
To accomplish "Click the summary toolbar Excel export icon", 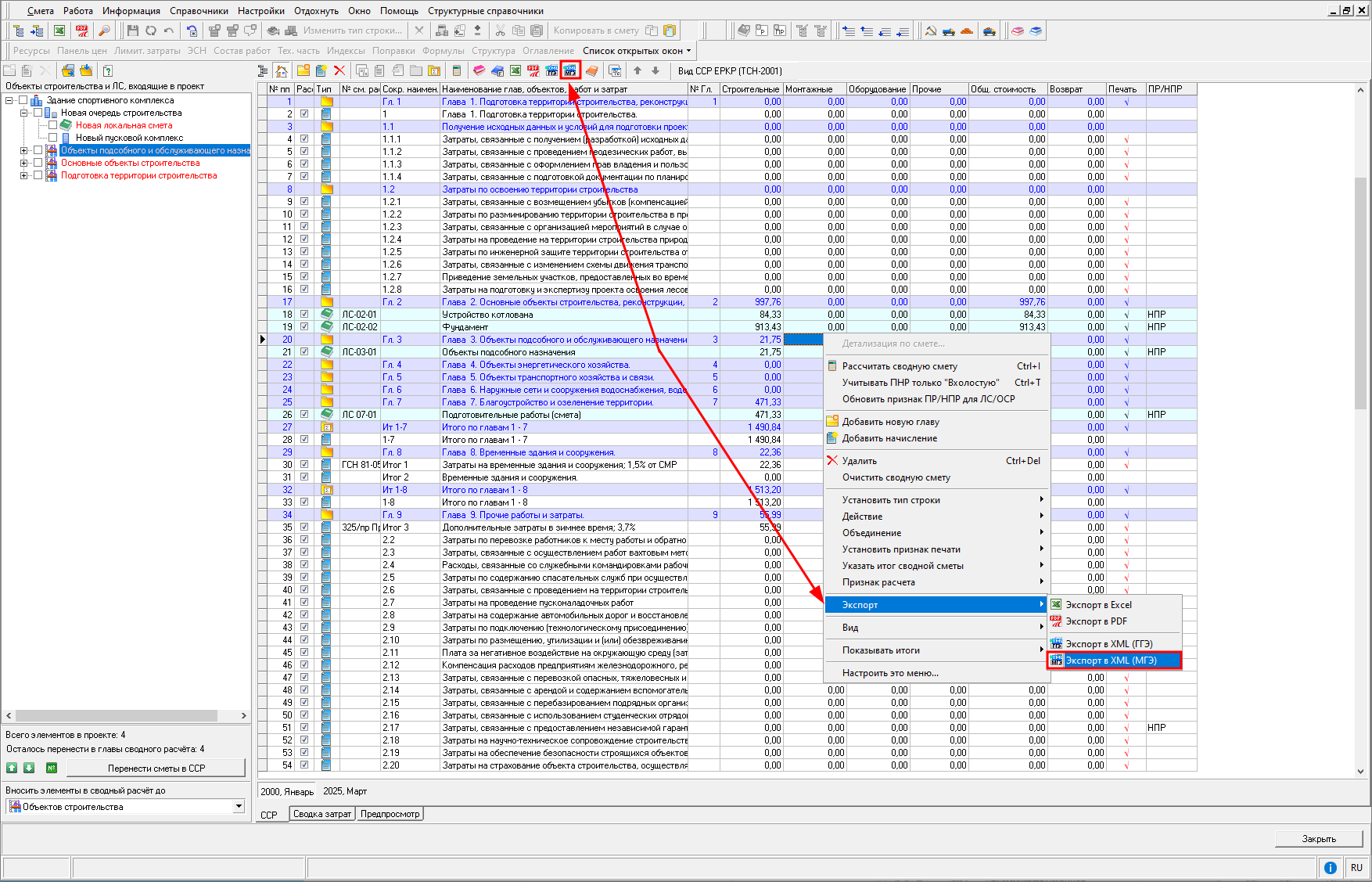I will click(x=515, y=70).
